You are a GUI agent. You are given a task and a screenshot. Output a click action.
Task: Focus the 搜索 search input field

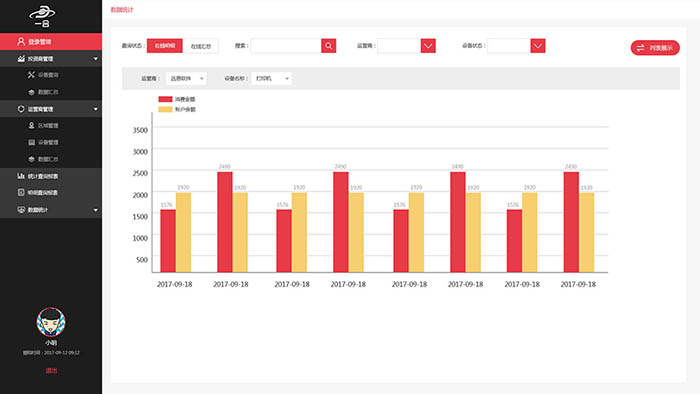[286, 46]
